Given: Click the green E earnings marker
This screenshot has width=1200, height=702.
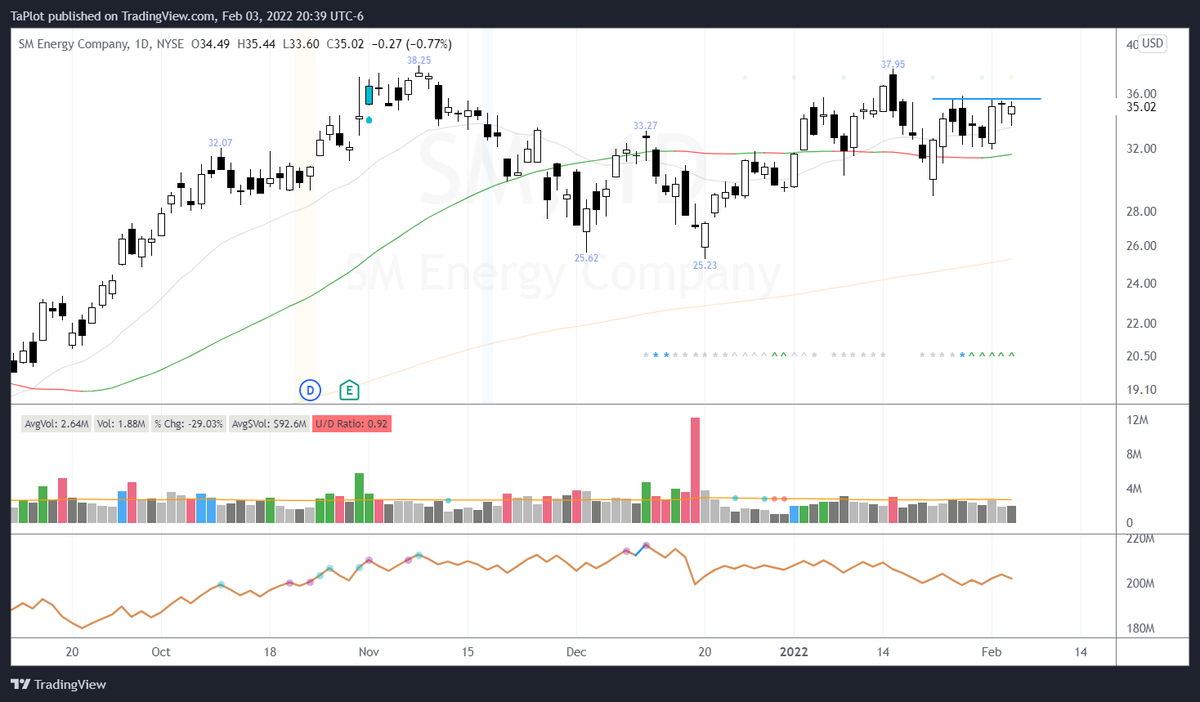Looking at the screenshot, I should tap(349, 388).
